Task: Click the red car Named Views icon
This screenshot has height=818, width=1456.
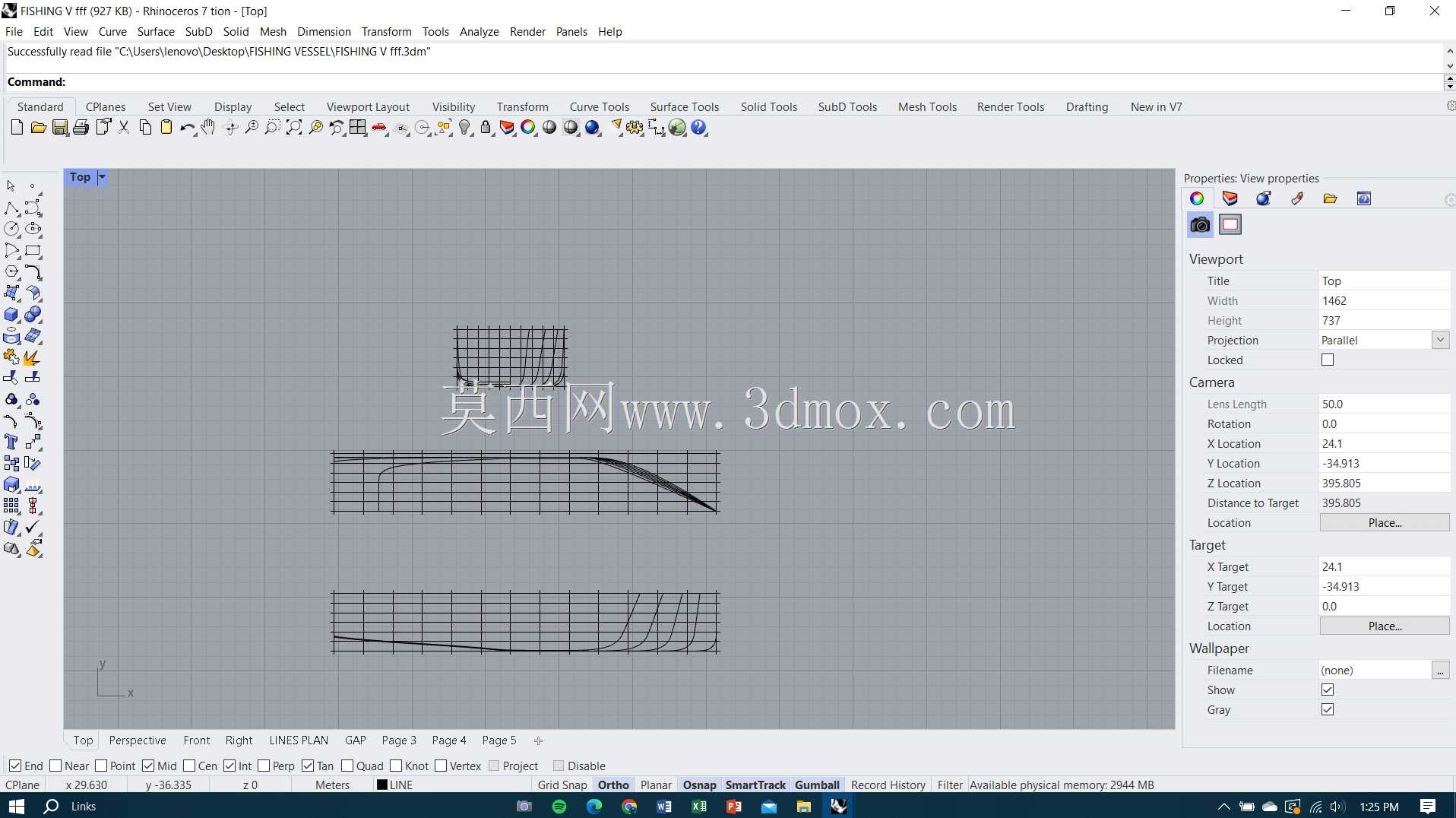Action: 379,128
